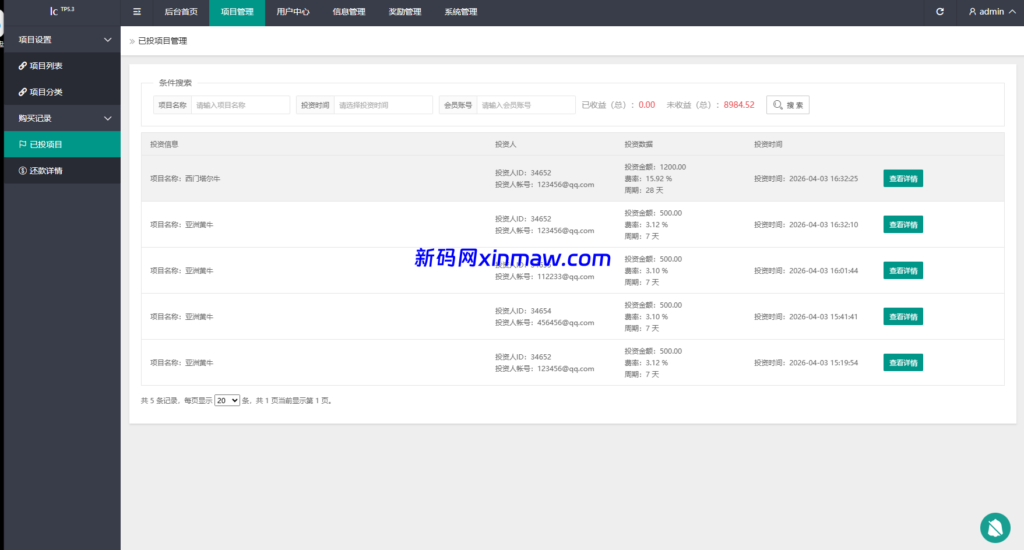1024x550 pixels.
Task: Click the notification bell floating icon
Action: click(995, 528)
